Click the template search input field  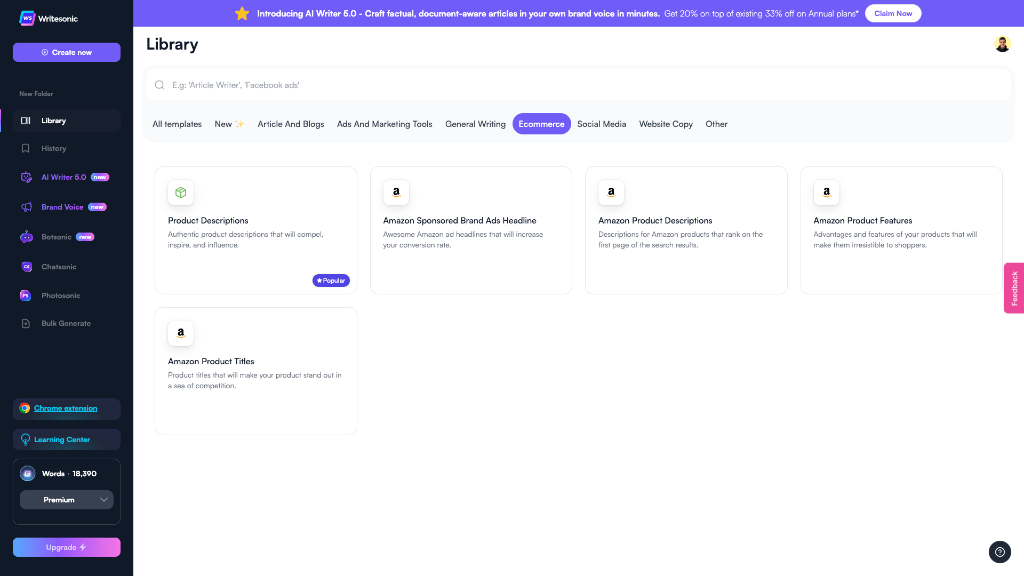[578, 85]
